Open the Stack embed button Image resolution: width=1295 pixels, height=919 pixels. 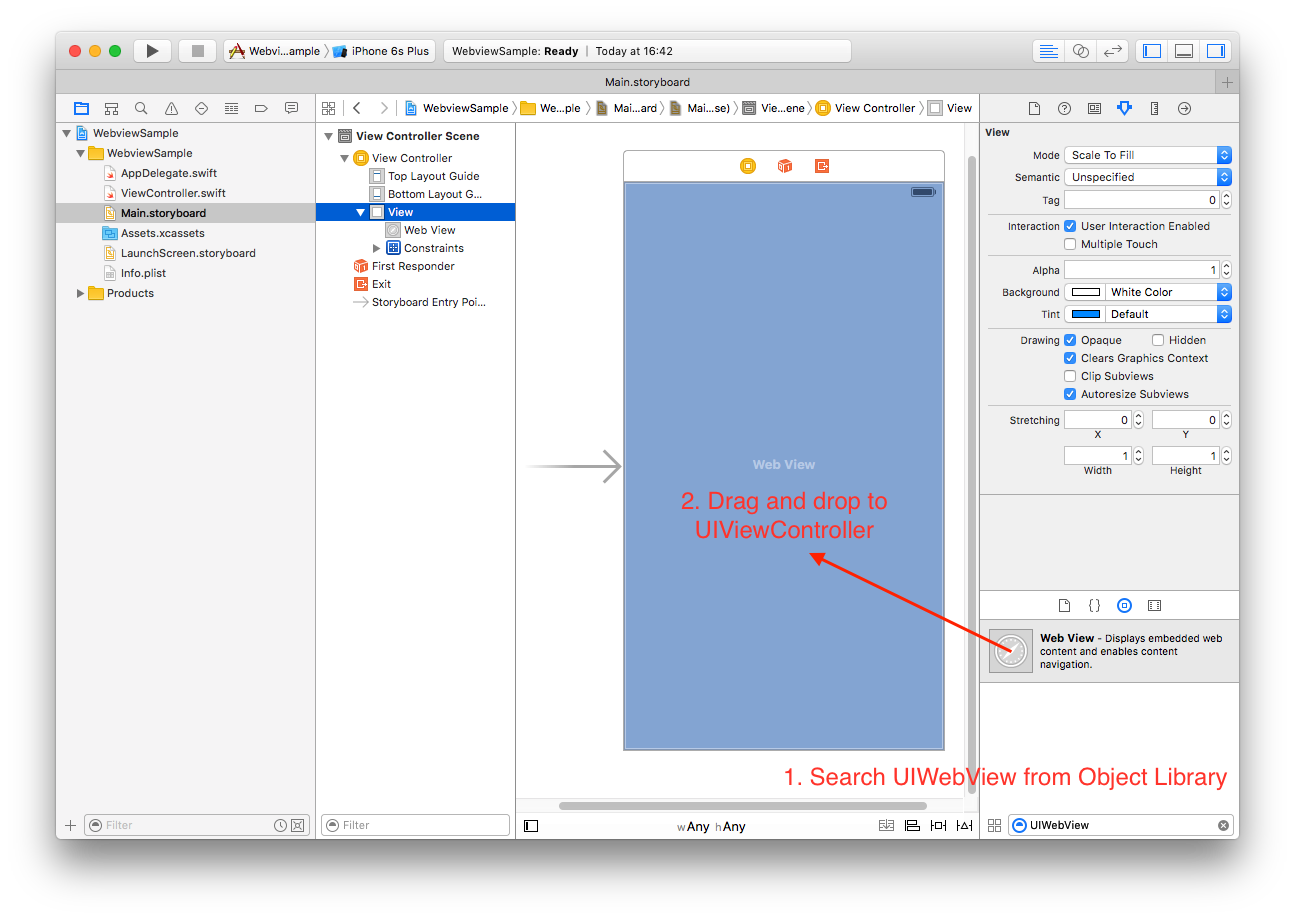[886, 826]
